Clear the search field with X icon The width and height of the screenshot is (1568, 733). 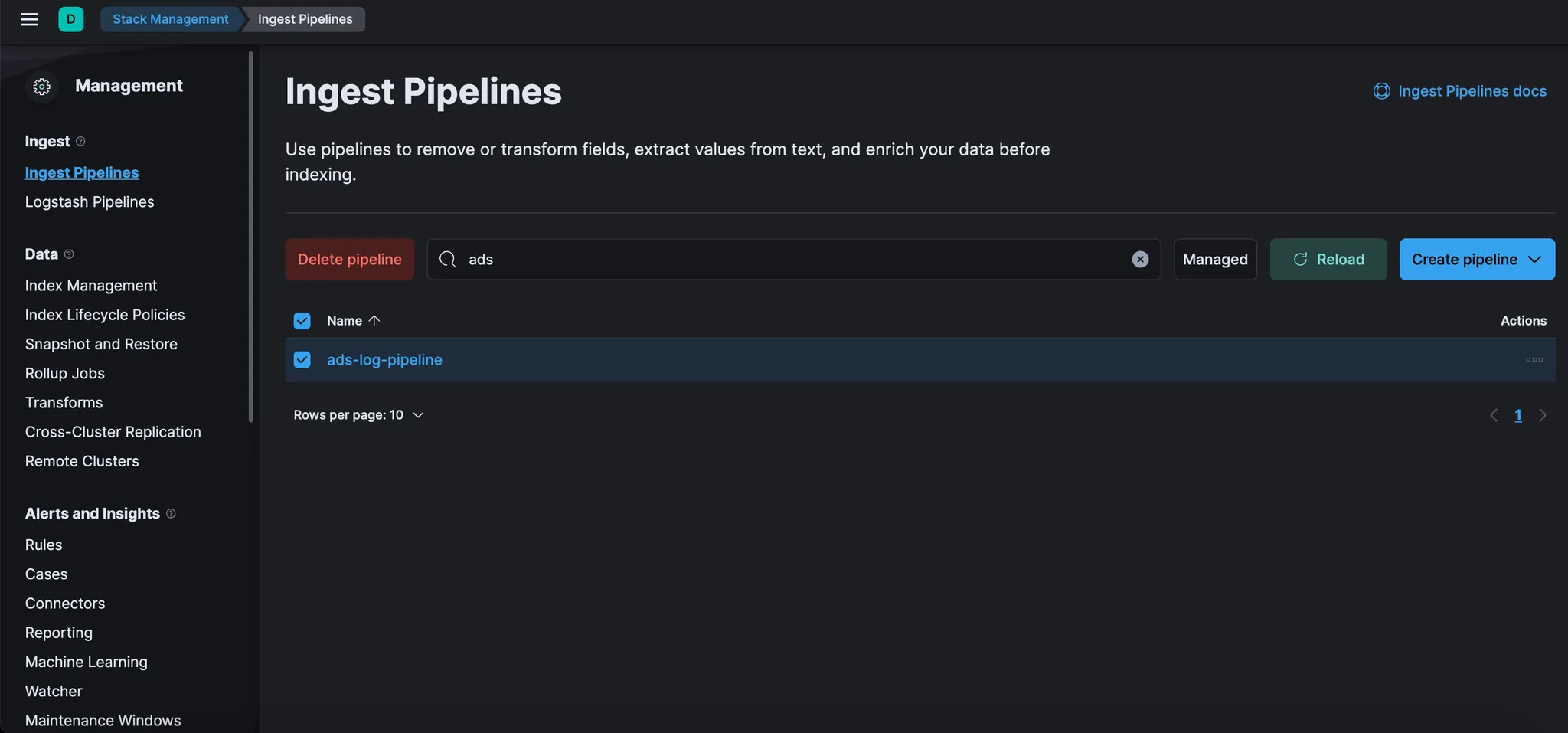click(1140, 260)
